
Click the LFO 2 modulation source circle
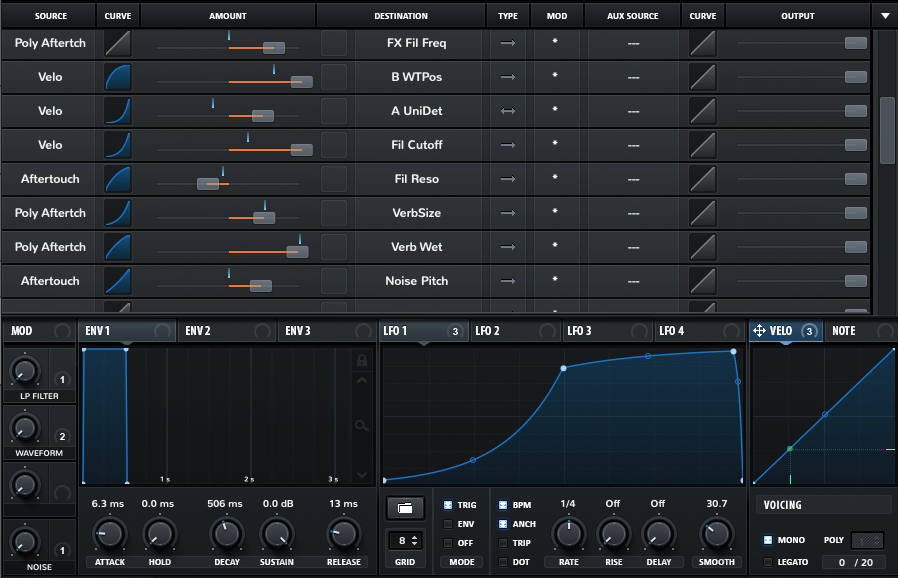coord(548,331)
